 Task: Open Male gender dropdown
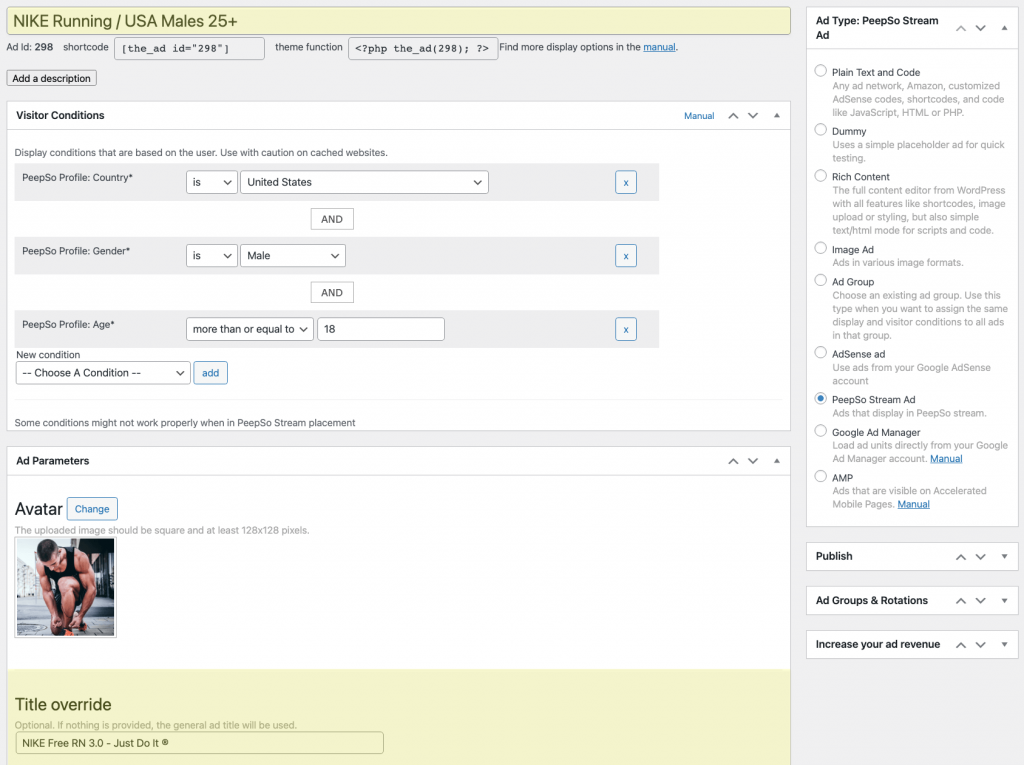(293, 256)
